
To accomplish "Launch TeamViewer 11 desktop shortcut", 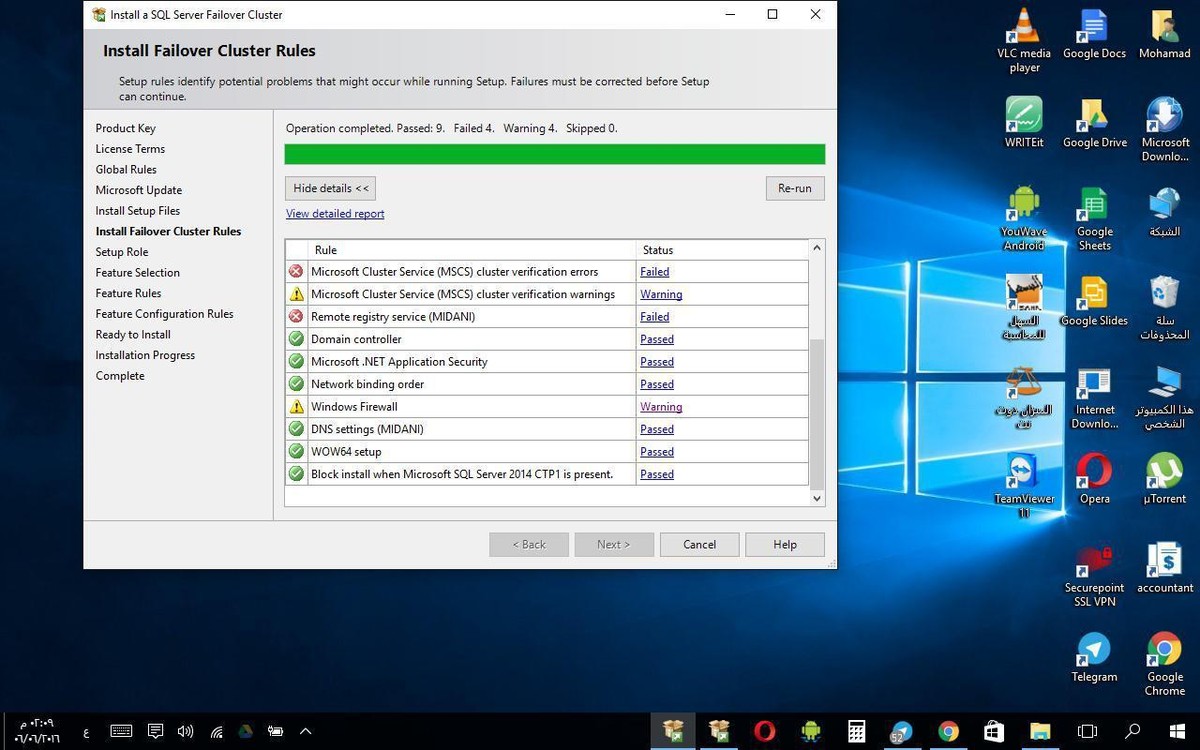I will [1024, 485].
